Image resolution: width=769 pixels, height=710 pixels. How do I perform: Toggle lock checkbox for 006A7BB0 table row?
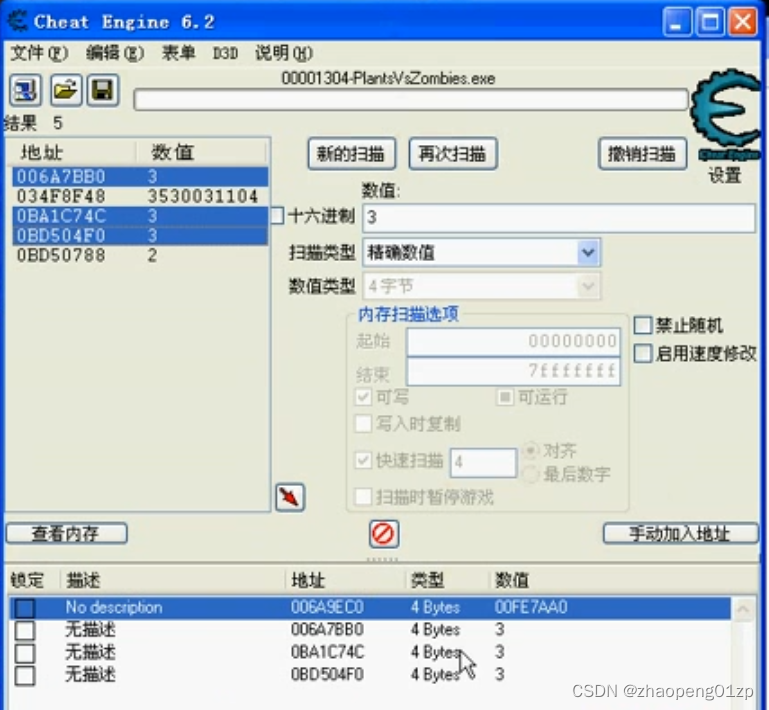point(25,630)
